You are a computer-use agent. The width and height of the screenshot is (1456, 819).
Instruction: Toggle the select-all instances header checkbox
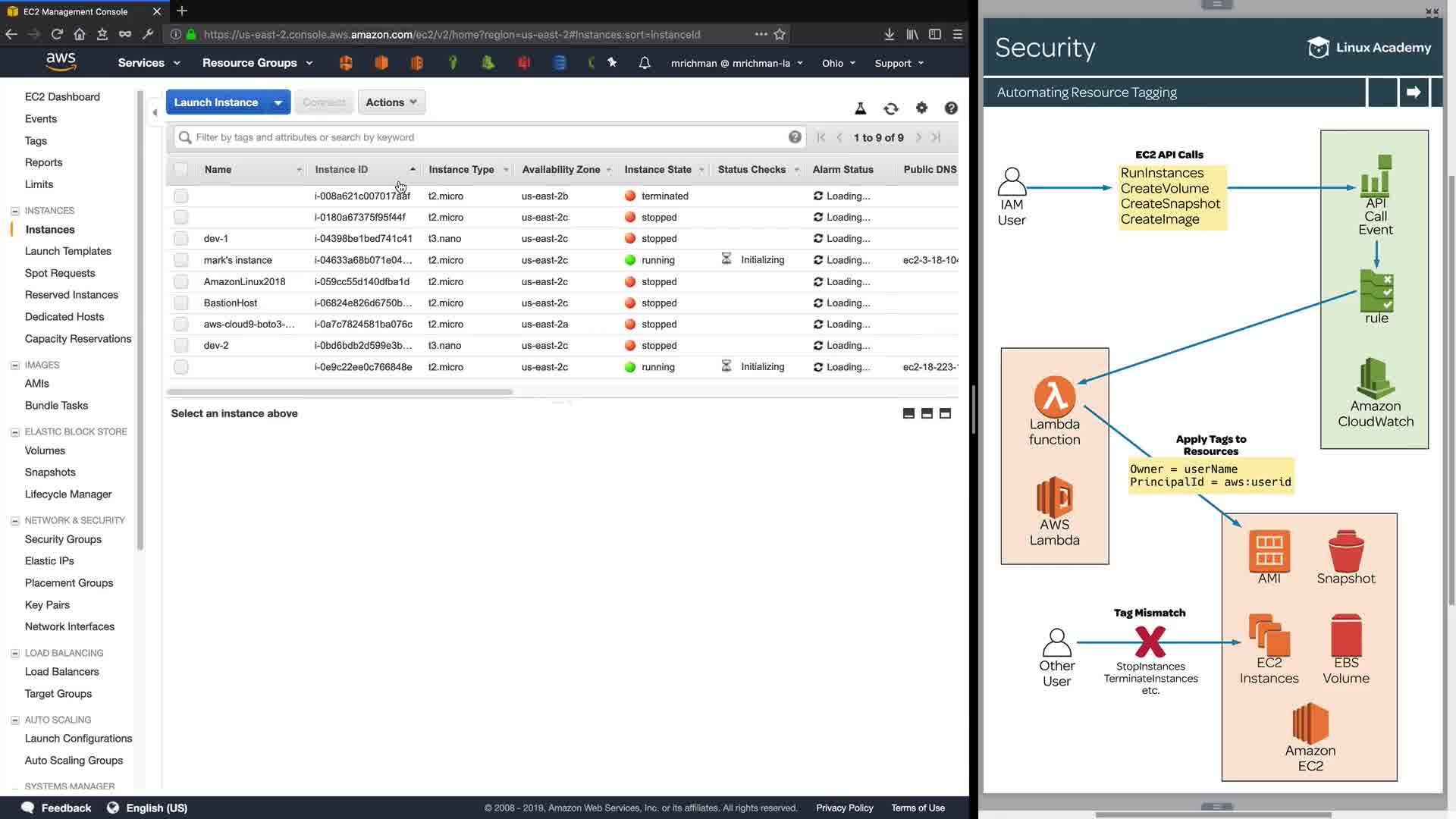(x=180, y=170)
